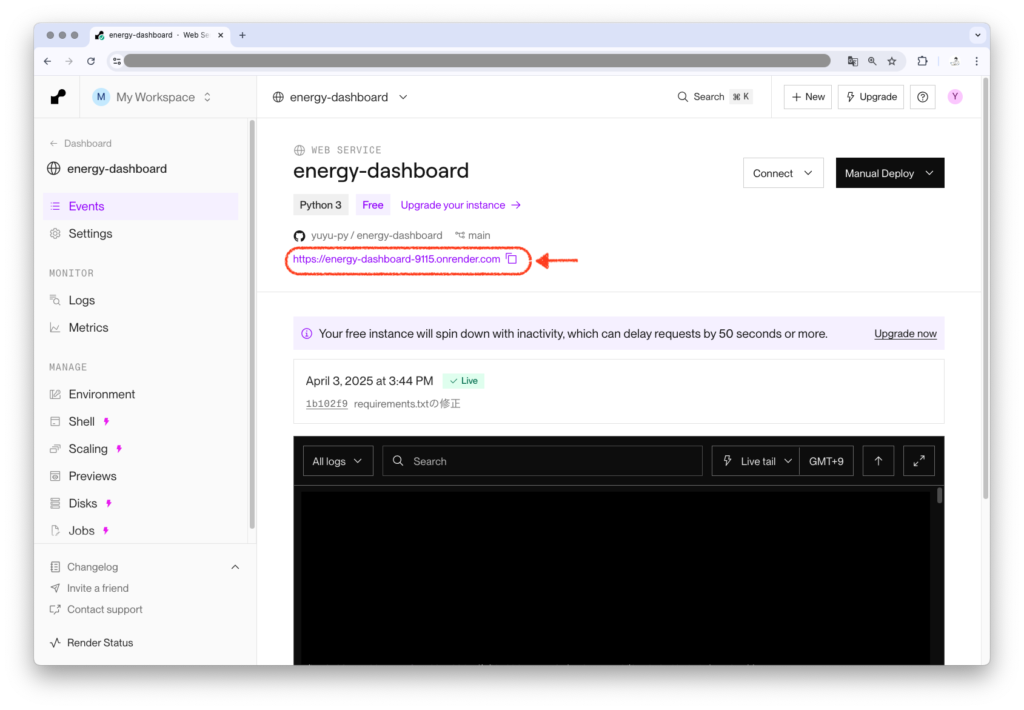The height and width of the screenshot is (710, 1024).
Task: Go back in browser history
Action: 48,61
